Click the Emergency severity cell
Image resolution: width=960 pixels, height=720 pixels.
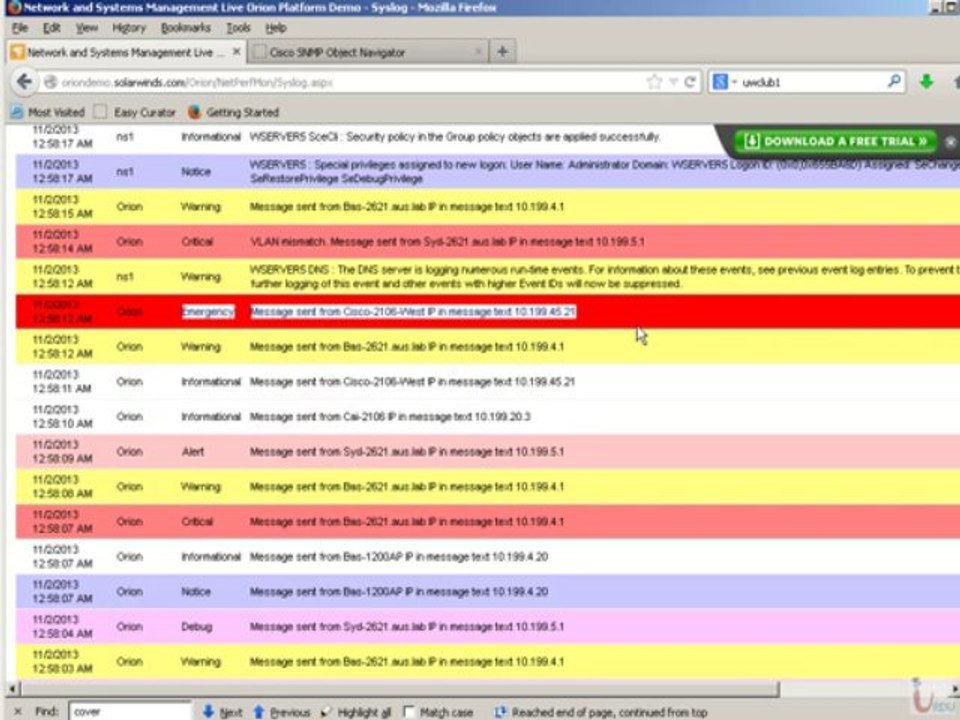pos(208,312)
